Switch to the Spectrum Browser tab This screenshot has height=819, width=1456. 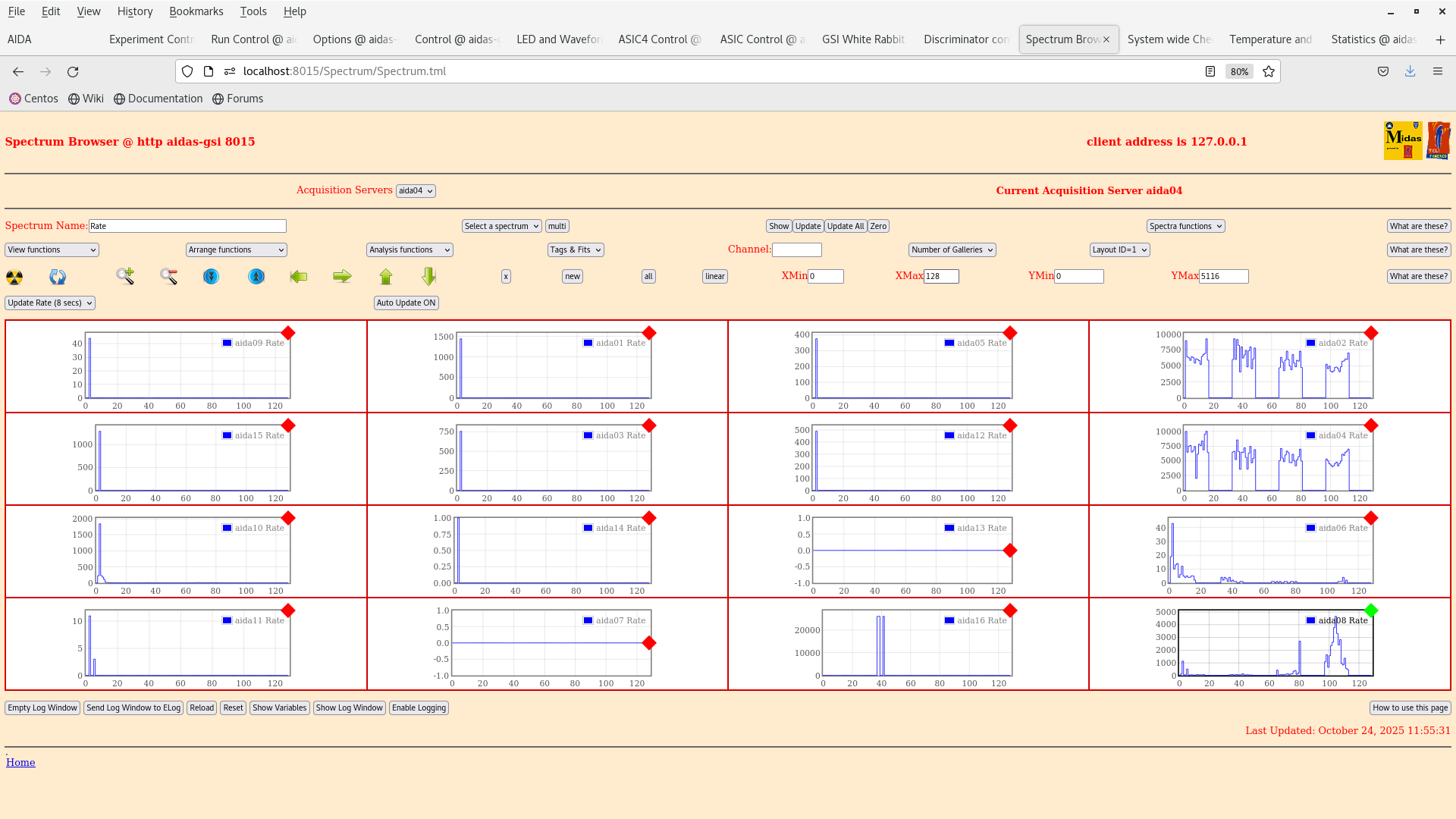(1062, 39)
